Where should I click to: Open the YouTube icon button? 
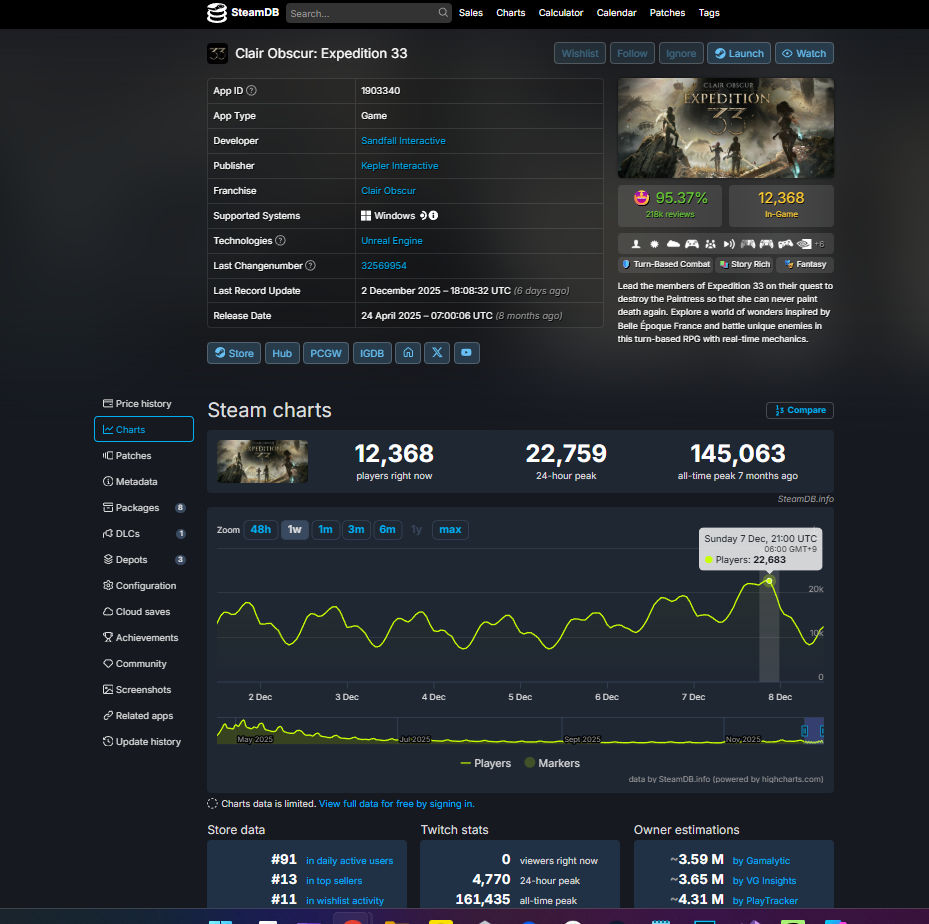[466, 353]
